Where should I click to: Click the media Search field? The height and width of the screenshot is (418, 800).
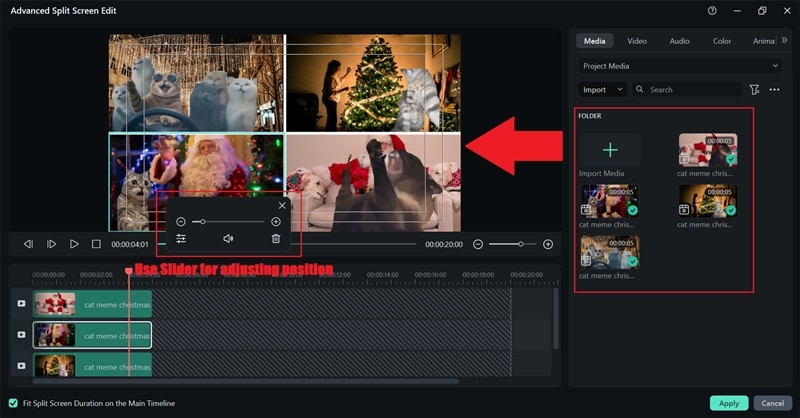687,89
